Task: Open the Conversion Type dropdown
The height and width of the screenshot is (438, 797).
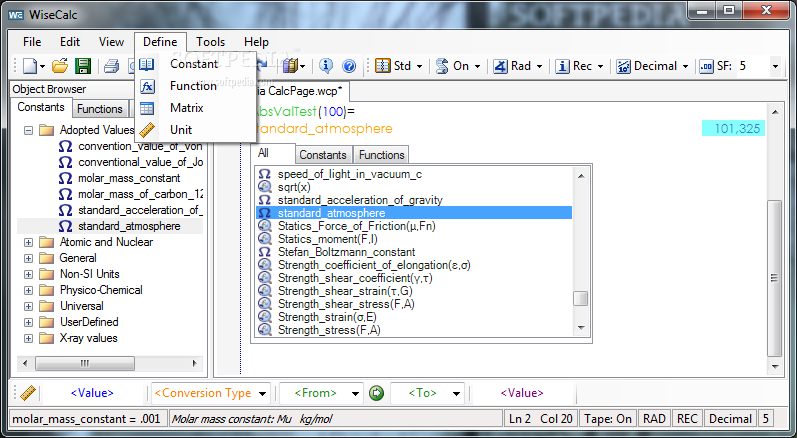Action: pyautogui.click(x=263, y=394)
